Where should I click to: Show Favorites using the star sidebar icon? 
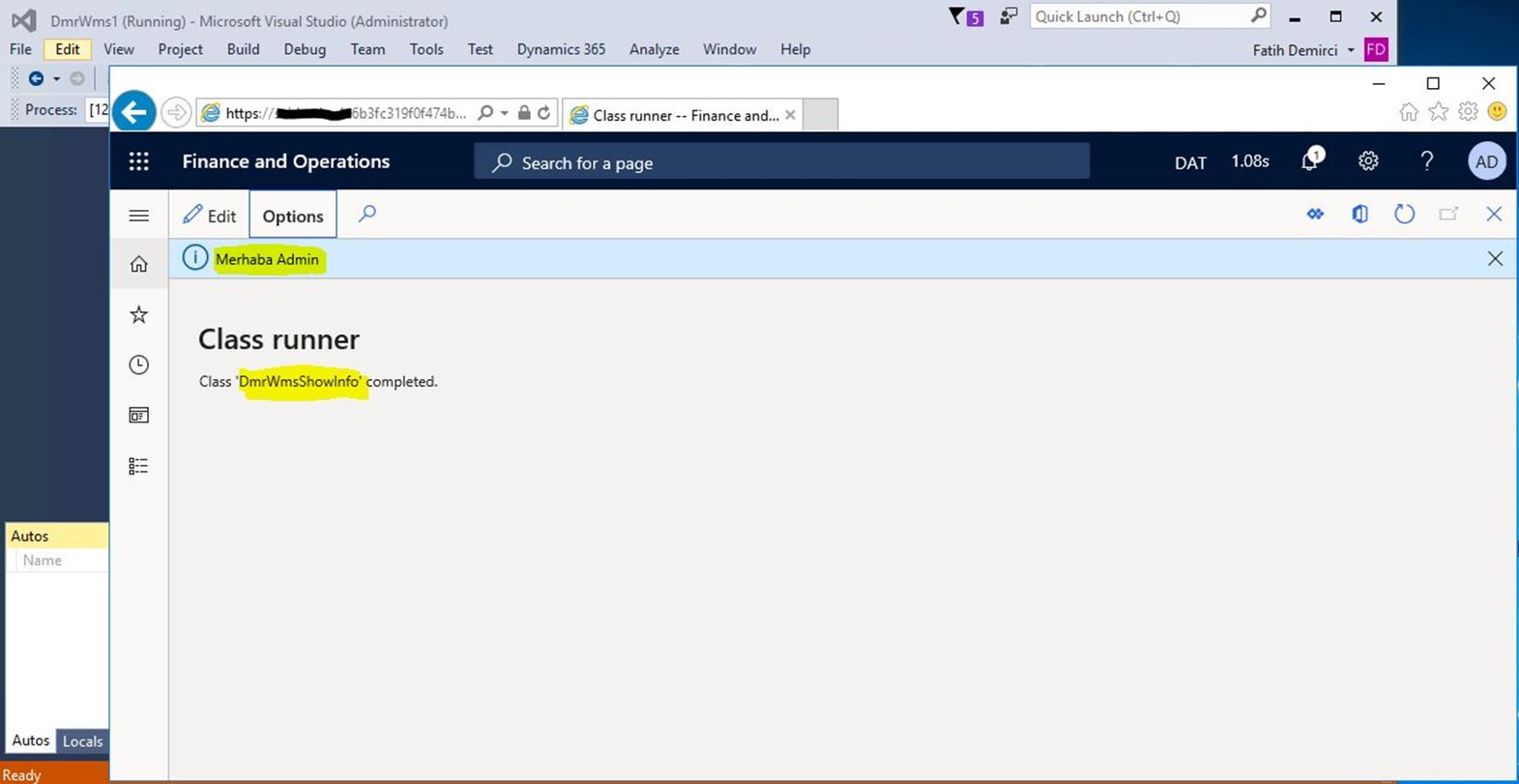click(139, 314)
